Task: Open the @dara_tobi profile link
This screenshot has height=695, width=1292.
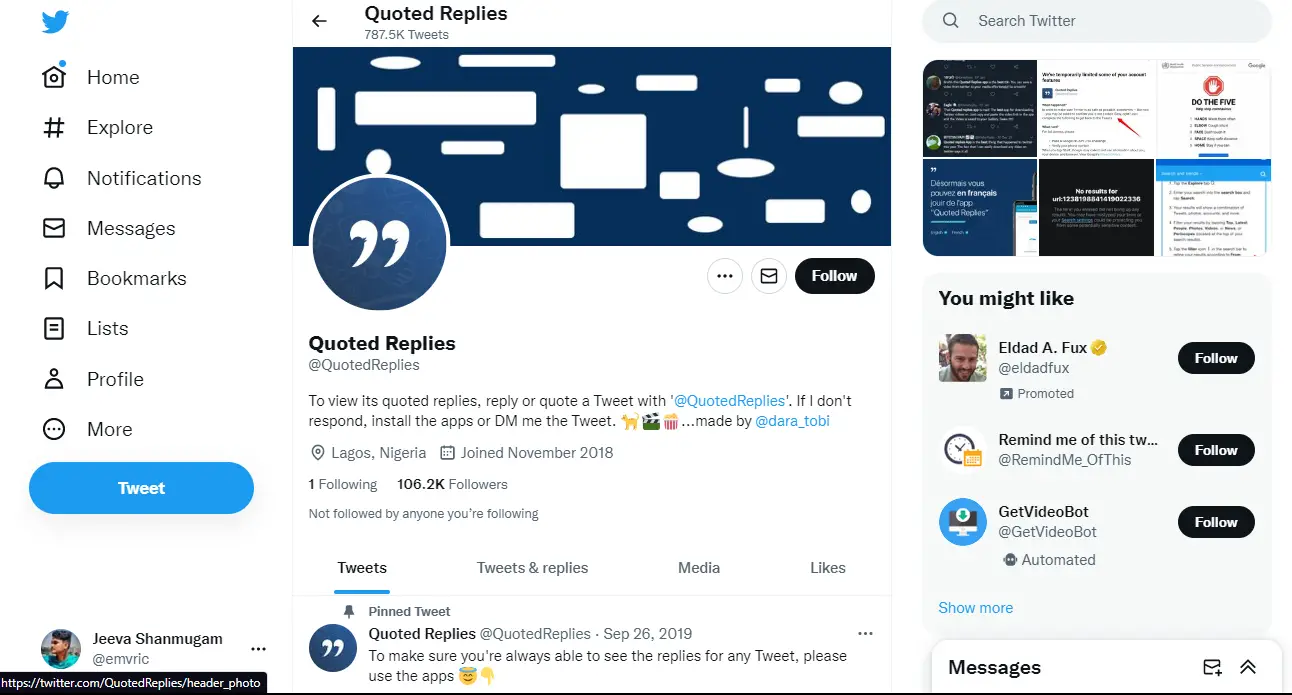Action: (792, 421)
